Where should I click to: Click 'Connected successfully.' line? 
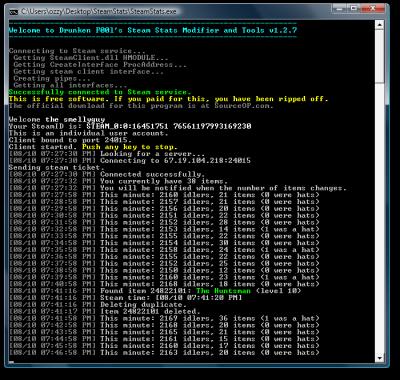(107, 174)
